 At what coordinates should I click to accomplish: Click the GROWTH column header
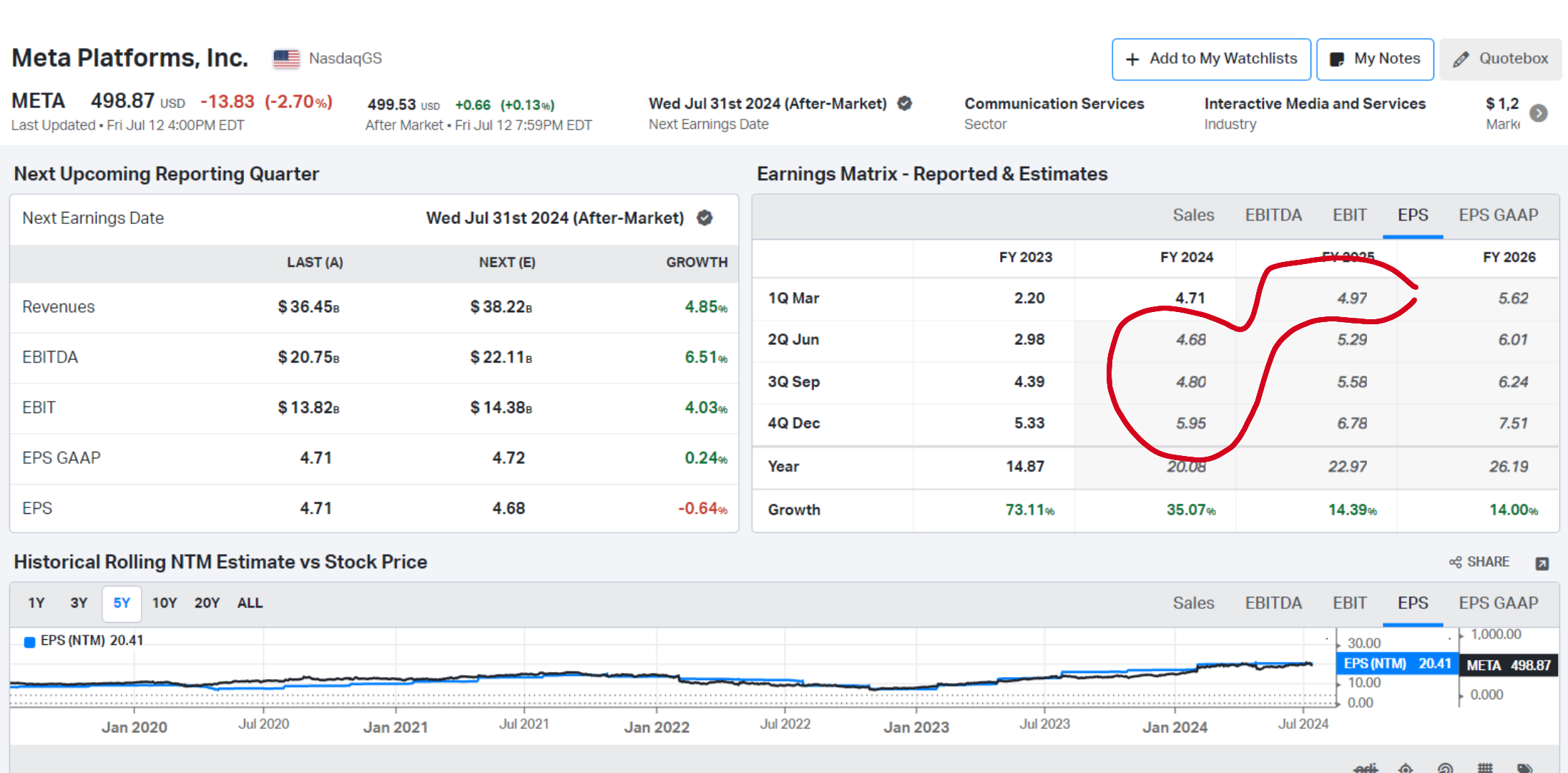click(697, 263)
